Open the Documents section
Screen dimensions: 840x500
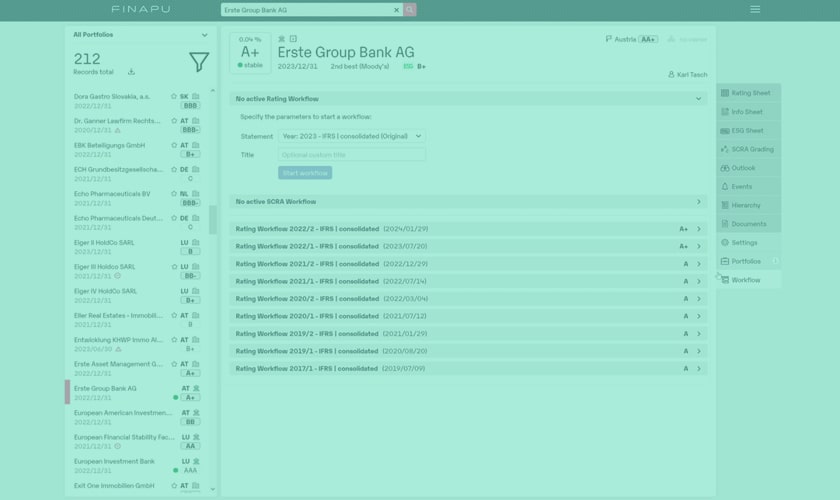(x=748, y=224)
